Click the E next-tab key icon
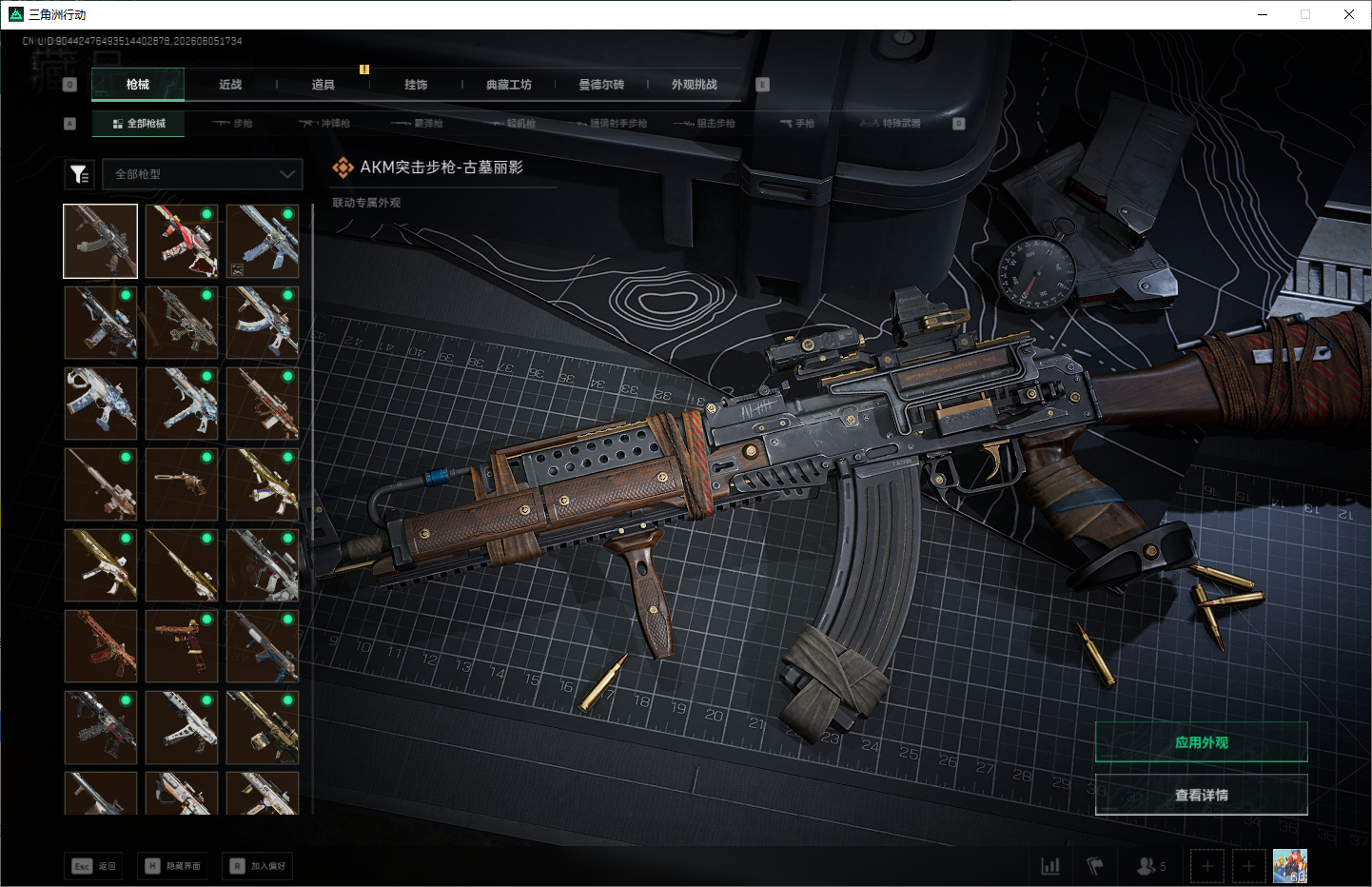 click(x=762, y=85)
